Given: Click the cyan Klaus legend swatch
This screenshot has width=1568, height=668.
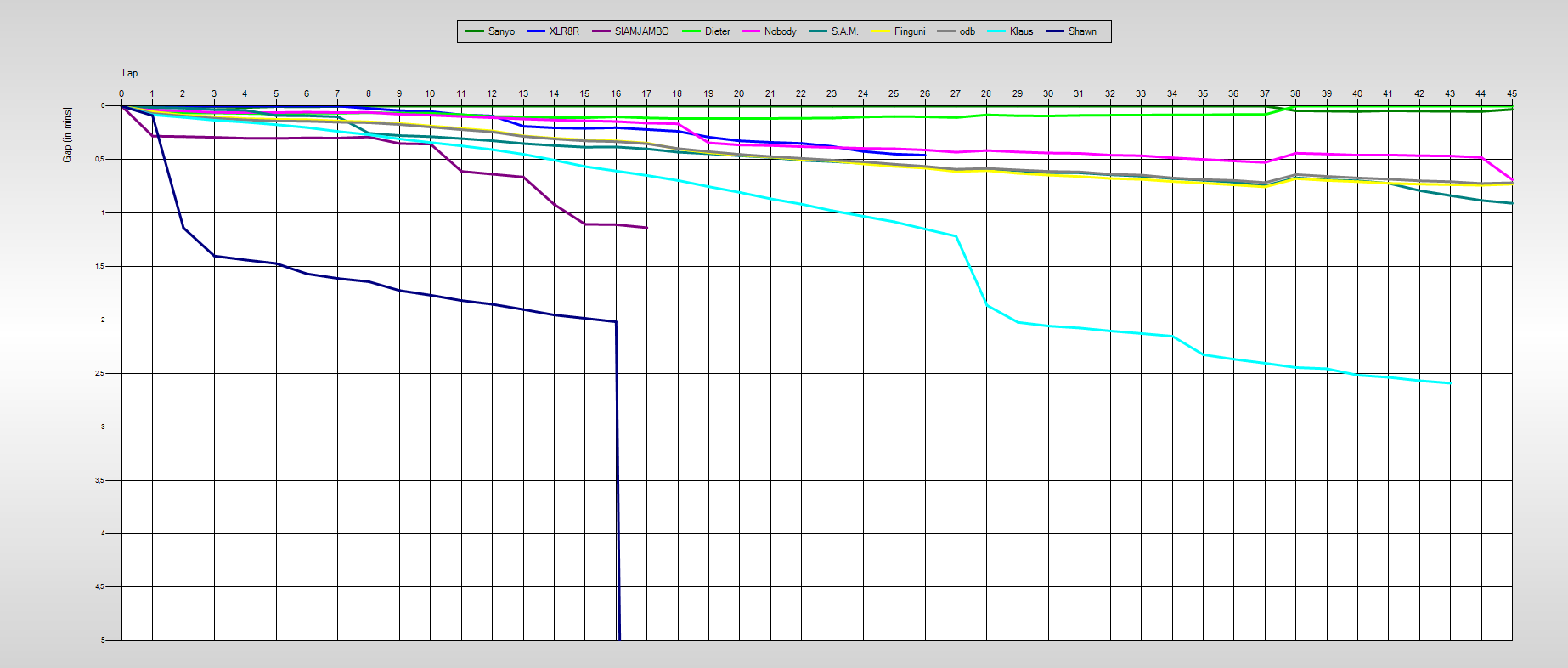Looking at the screenshot, I should click(996, 31).
